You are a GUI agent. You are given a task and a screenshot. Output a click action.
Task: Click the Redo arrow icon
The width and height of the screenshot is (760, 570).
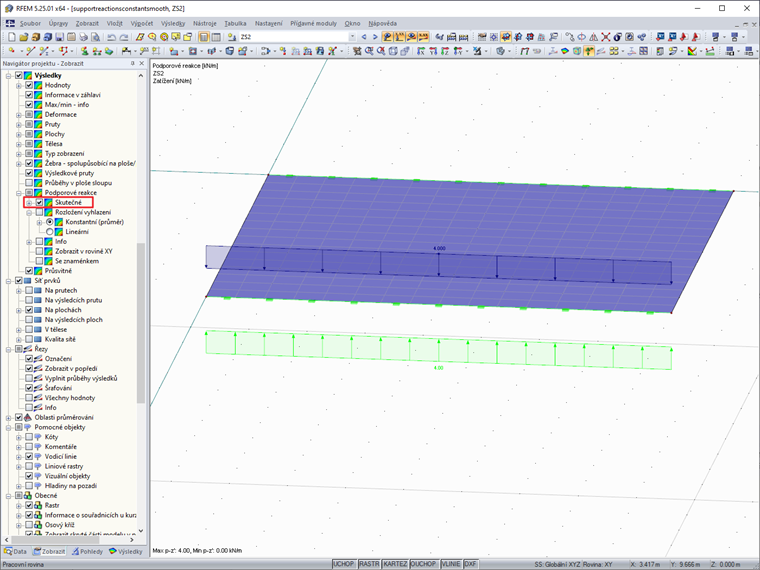(124, 37)
